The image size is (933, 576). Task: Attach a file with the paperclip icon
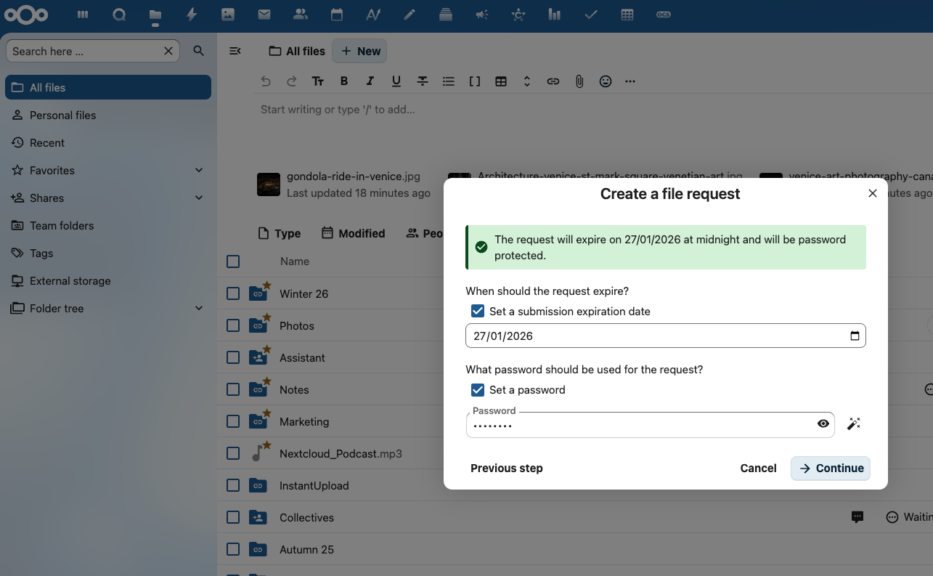[x=579, y=81]
